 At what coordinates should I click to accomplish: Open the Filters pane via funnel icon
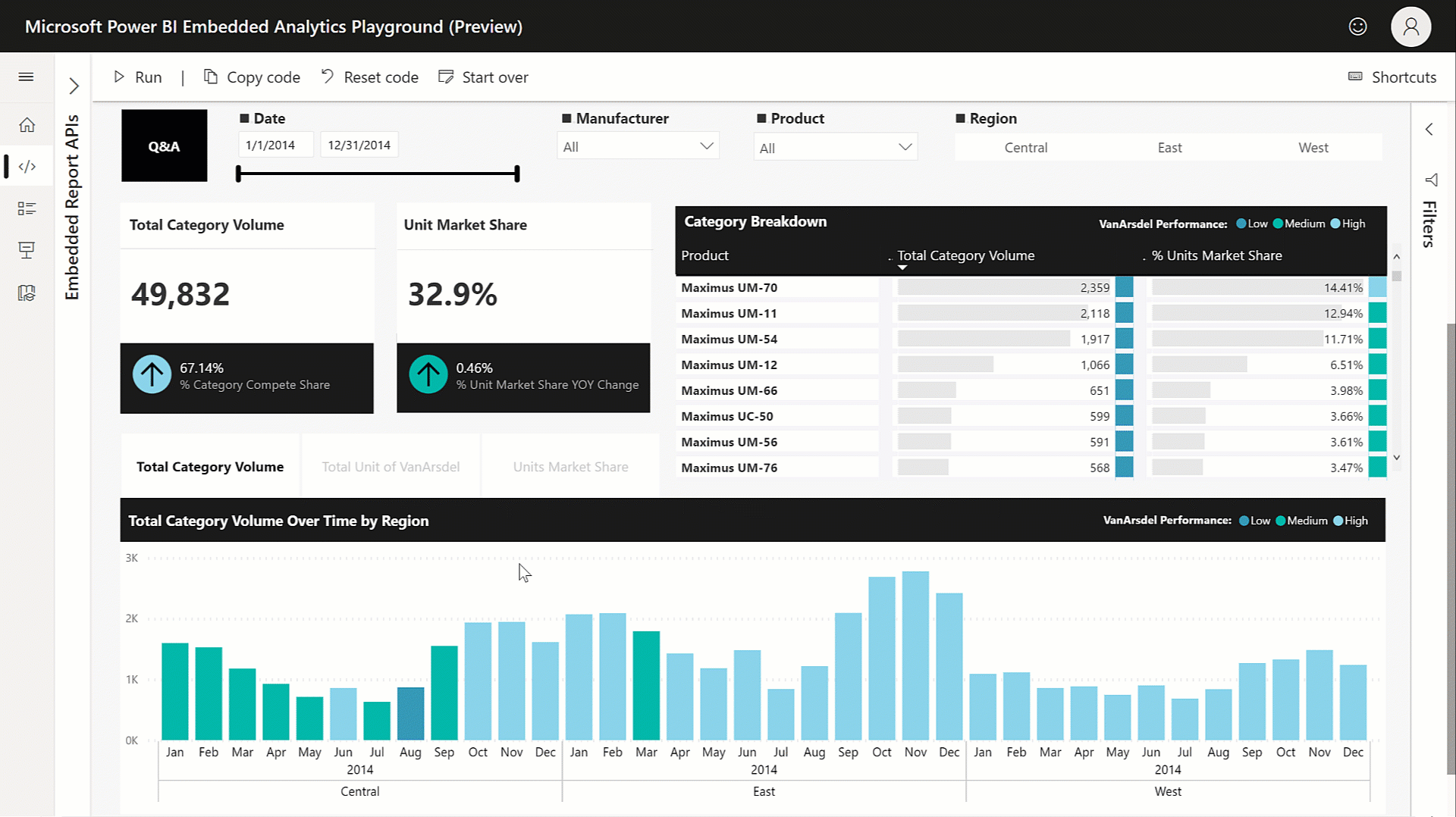click(1430, 180)
